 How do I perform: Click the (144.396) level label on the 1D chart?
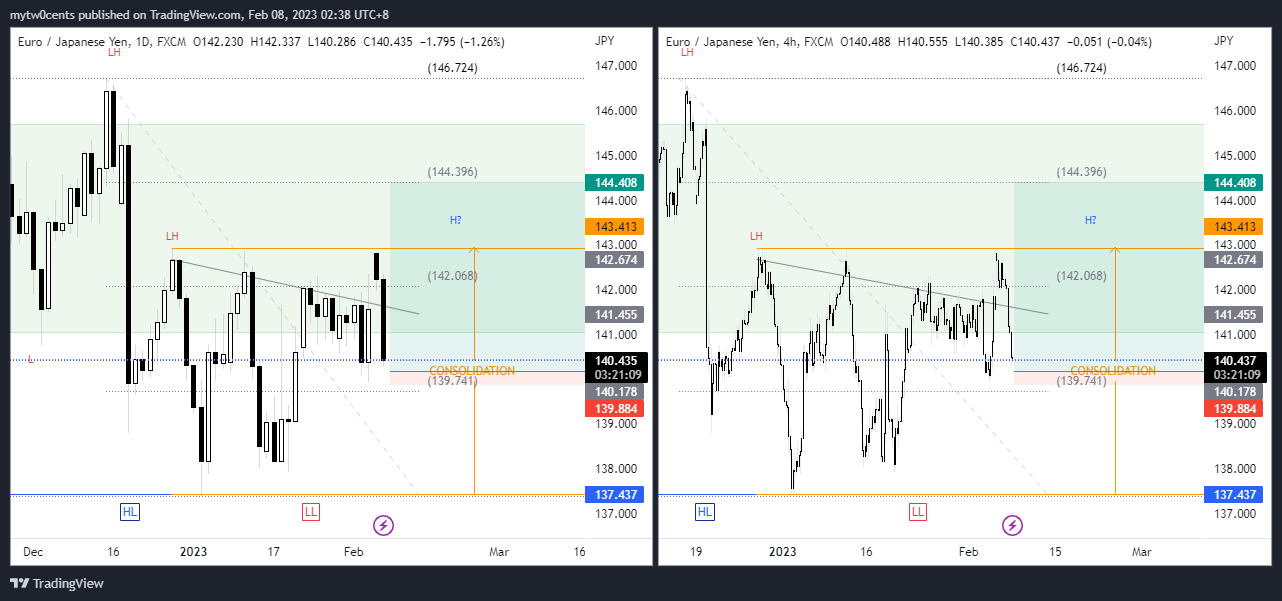[452, 172]
